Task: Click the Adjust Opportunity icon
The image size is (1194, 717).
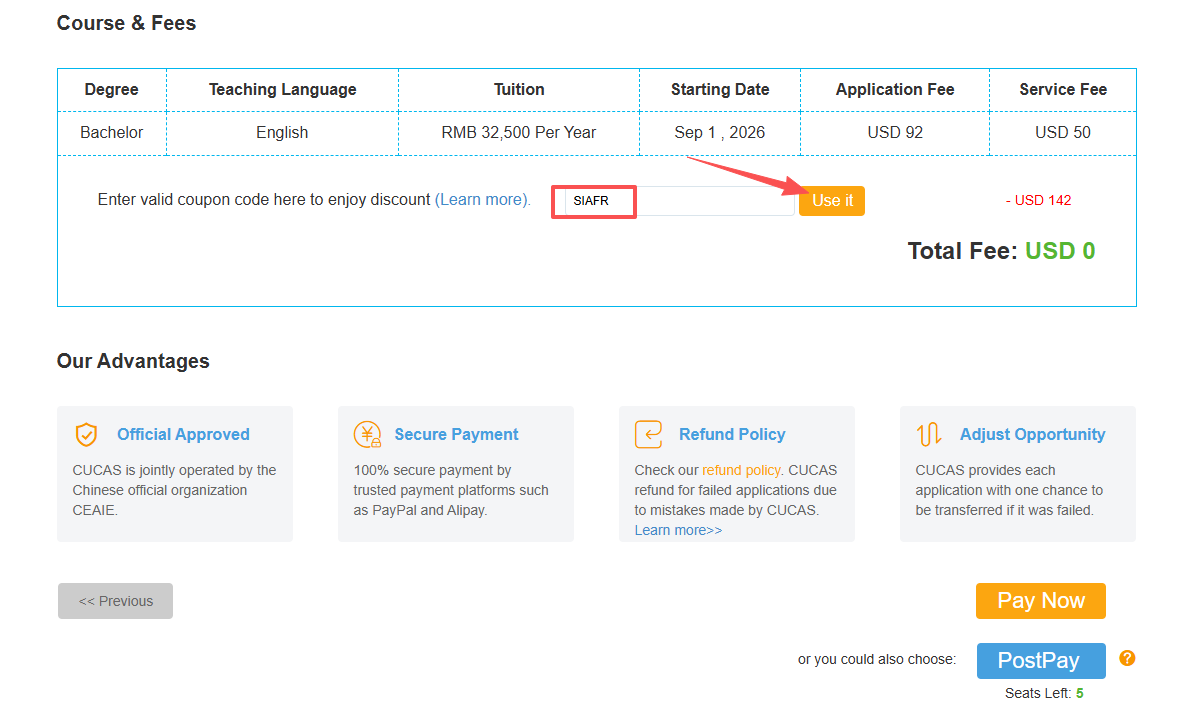Action: 929,435
